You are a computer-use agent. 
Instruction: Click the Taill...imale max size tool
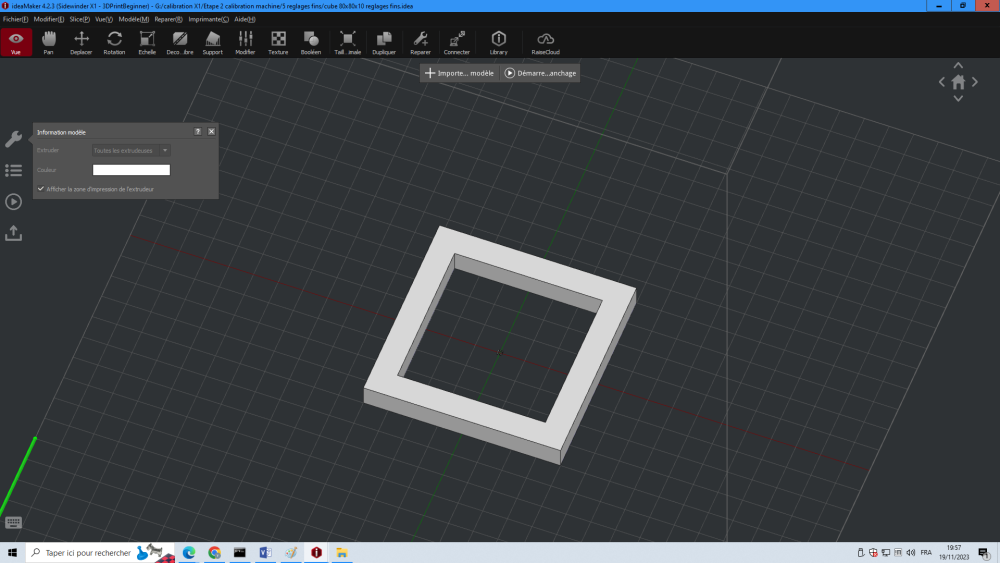click(348, 43)
